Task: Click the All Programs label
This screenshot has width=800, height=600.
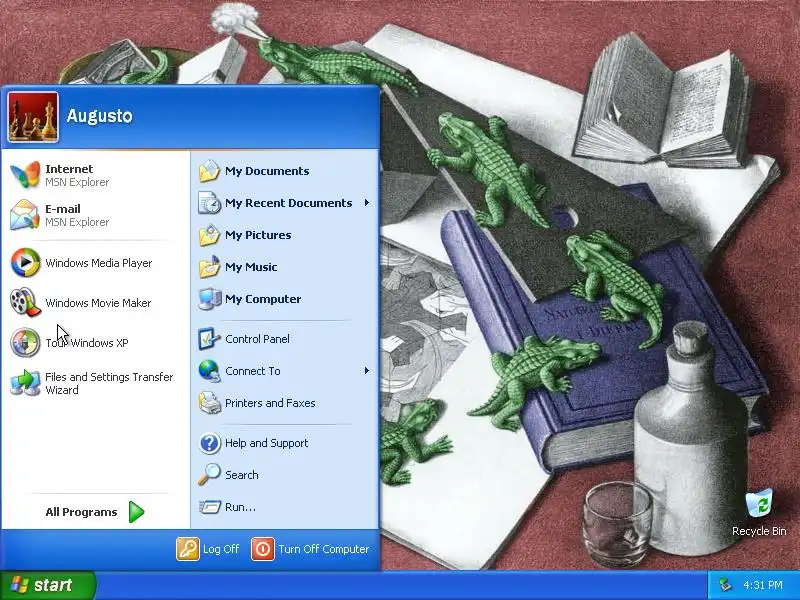Action: 81,512
